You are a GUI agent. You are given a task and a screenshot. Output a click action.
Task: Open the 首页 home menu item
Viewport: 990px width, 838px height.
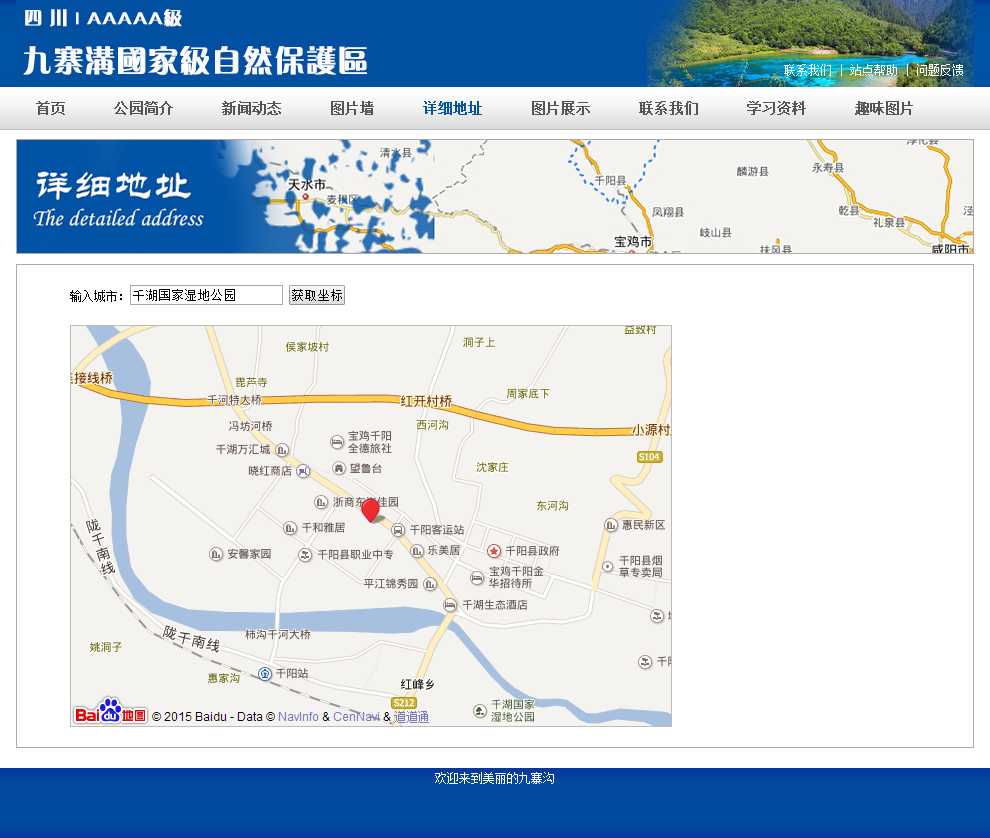[51, 109]
